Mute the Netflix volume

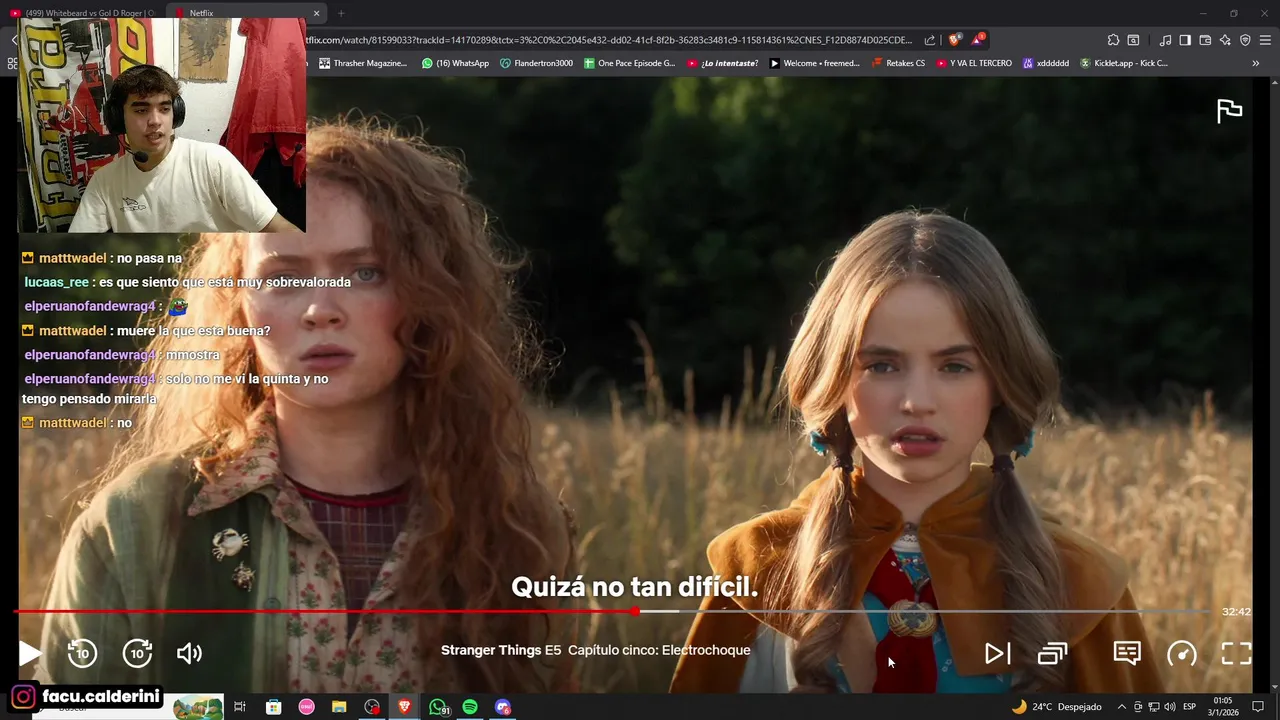tap(189, 653)
